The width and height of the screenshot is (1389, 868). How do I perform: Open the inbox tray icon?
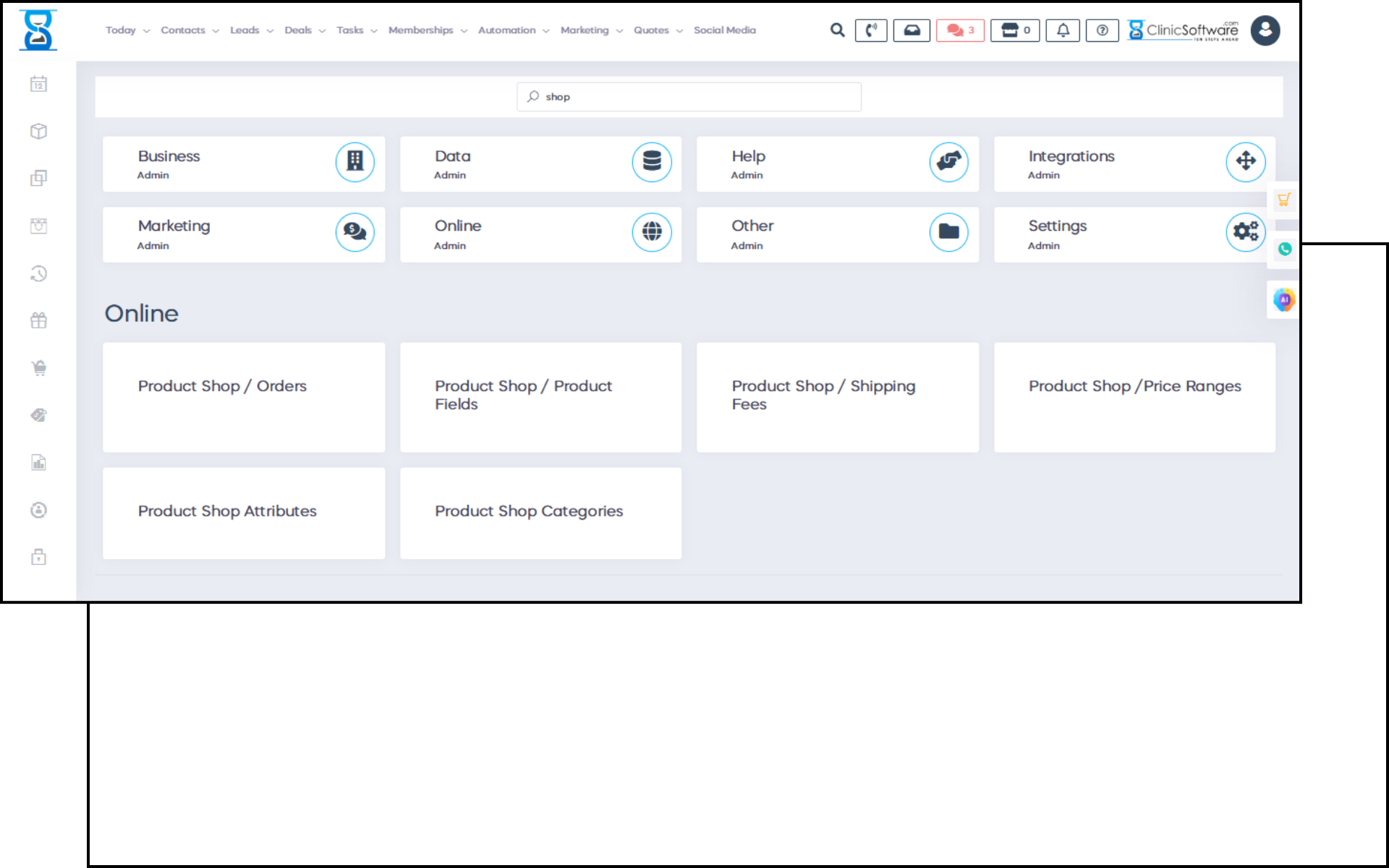tap(911, 30)
